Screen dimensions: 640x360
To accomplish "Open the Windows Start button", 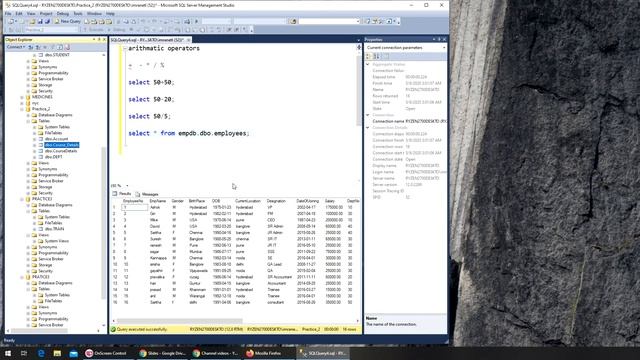I will tap(8, 353).
